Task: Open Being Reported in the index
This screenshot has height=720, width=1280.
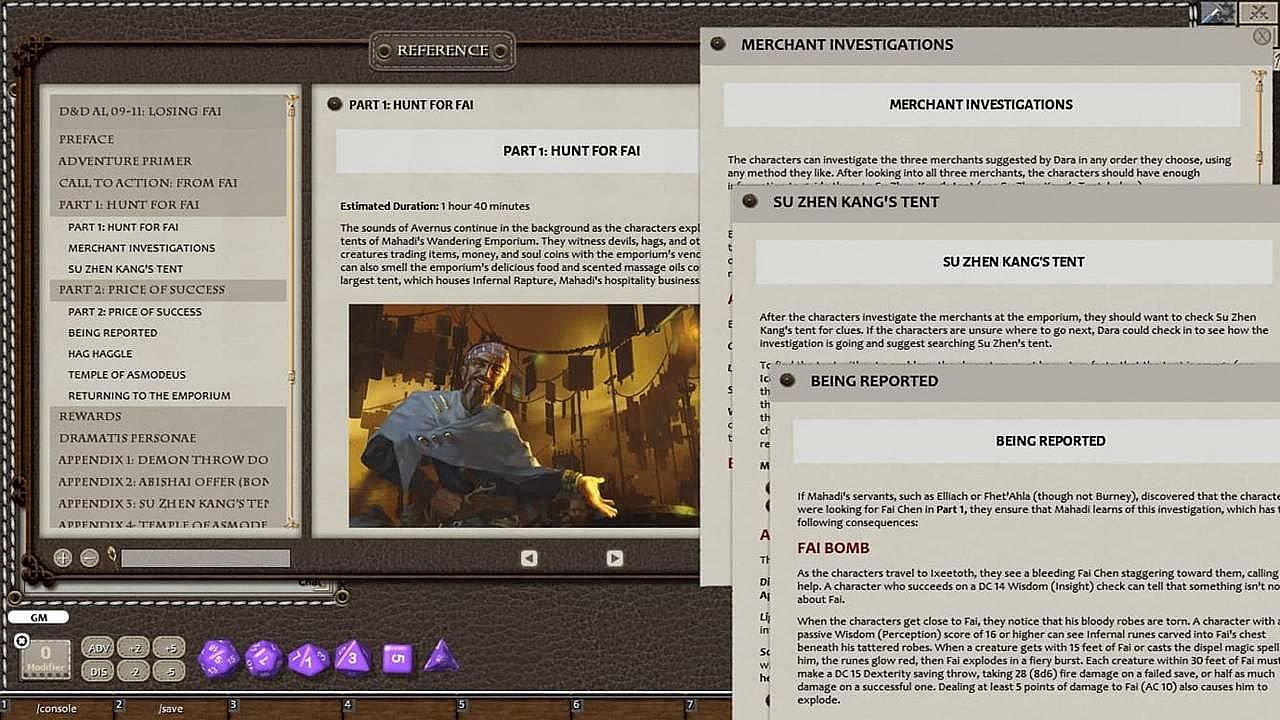Action: [x=113, y=333]
